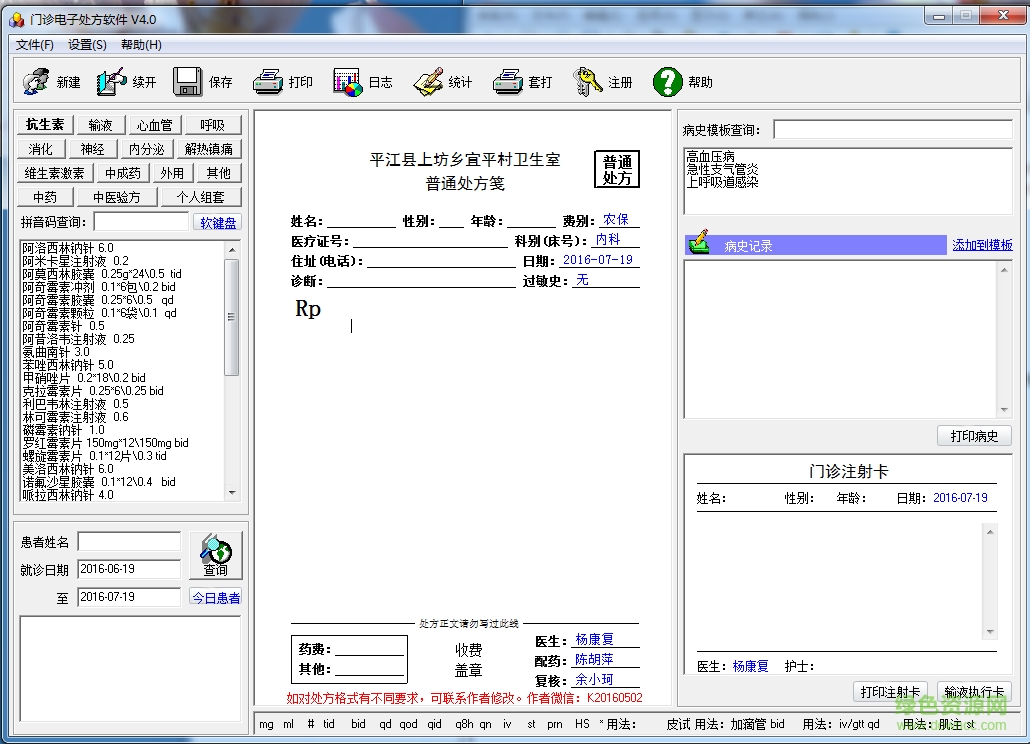Click the 新建 (New) toolbar icon
This screenshot has width=1030, height=744.
click(35, 82)
